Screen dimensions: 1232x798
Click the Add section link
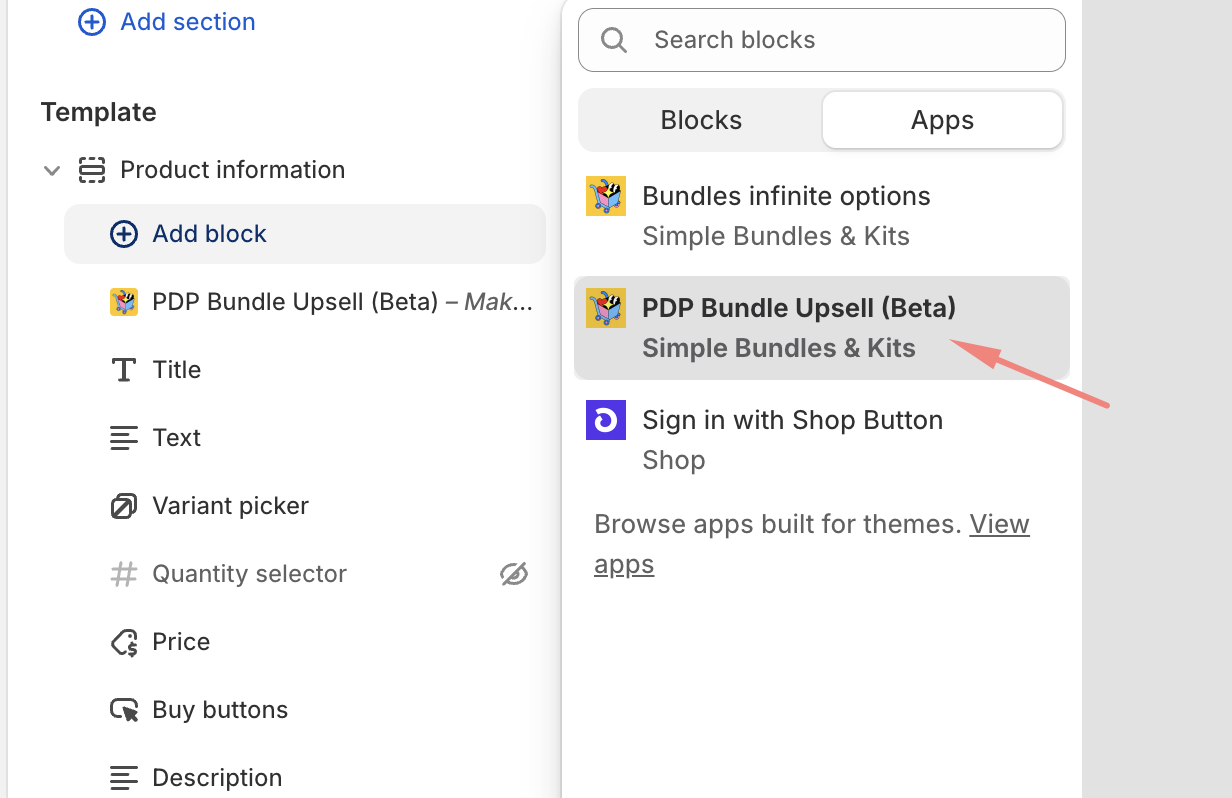click(x=188, y=22)
